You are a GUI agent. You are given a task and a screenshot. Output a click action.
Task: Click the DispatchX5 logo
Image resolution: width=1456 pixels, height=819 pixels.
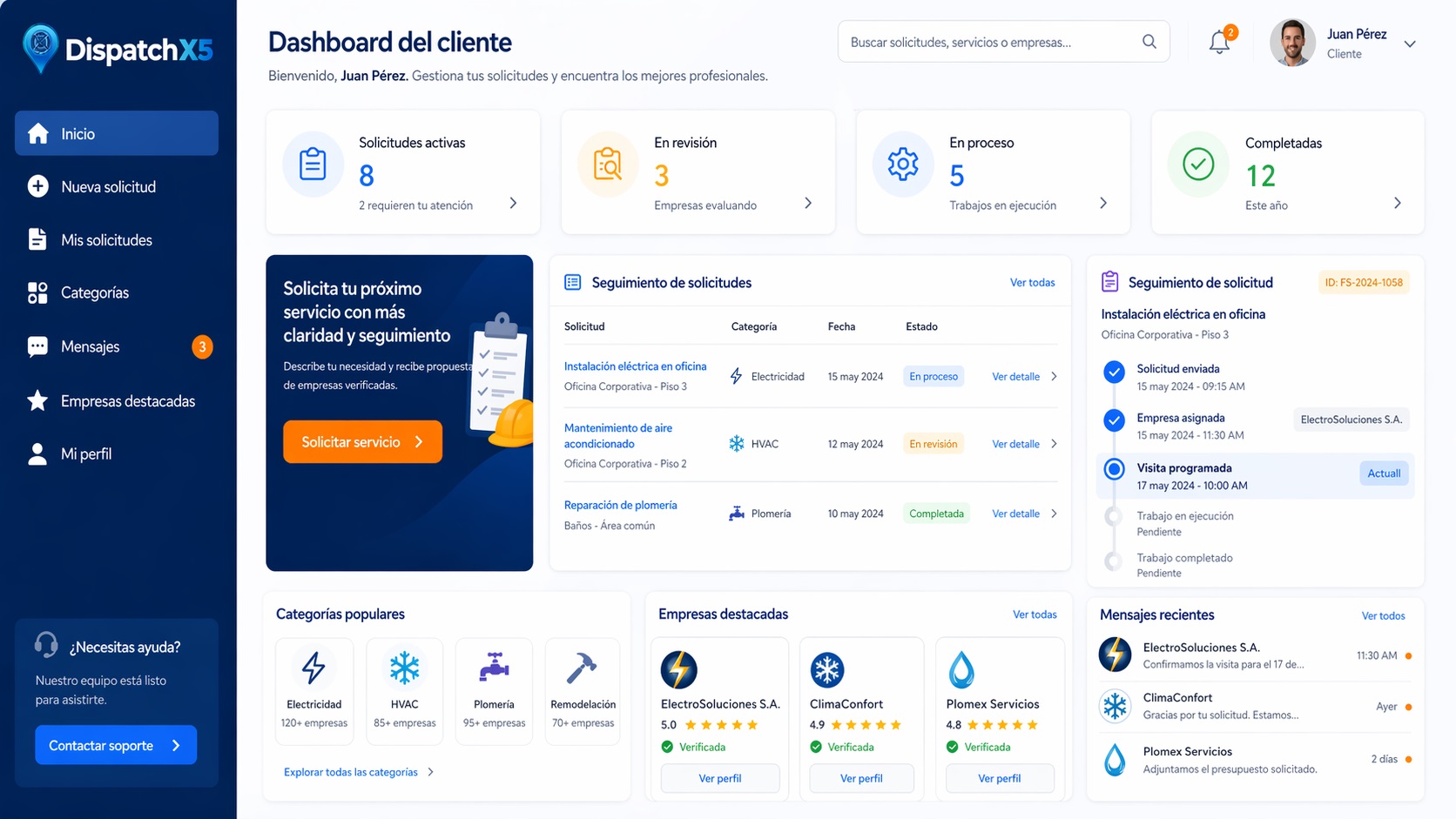tap(118, 49)
